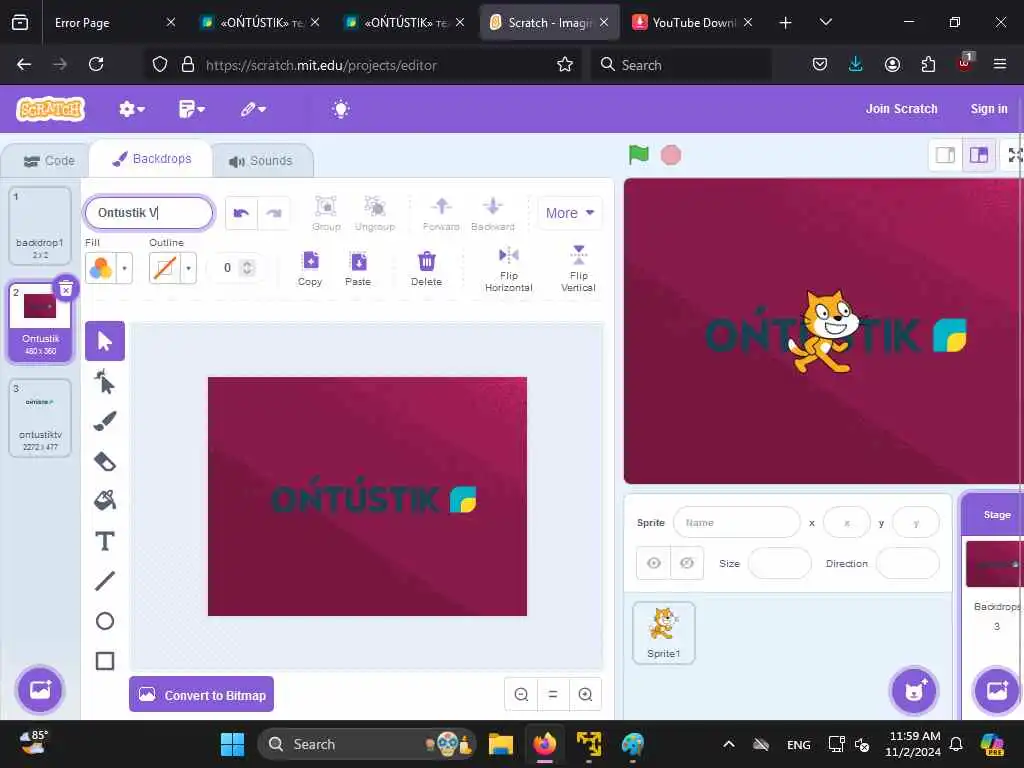
Task: Select the Circle tool
Action: [104, 620]
